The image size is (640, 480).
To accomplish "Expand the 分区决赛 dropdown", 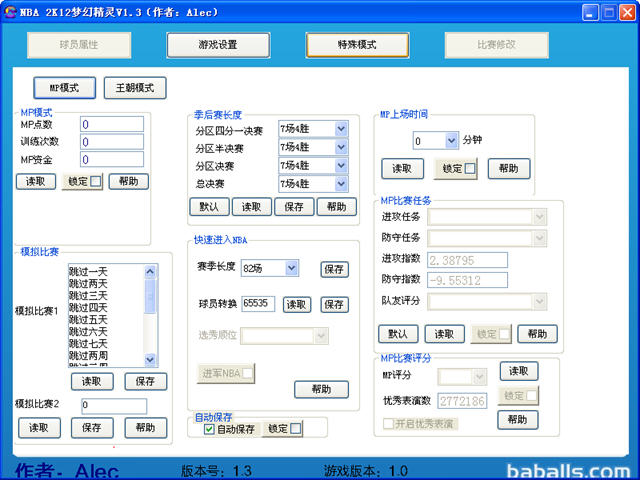I will pyautogui.click(x=341, y=165).
